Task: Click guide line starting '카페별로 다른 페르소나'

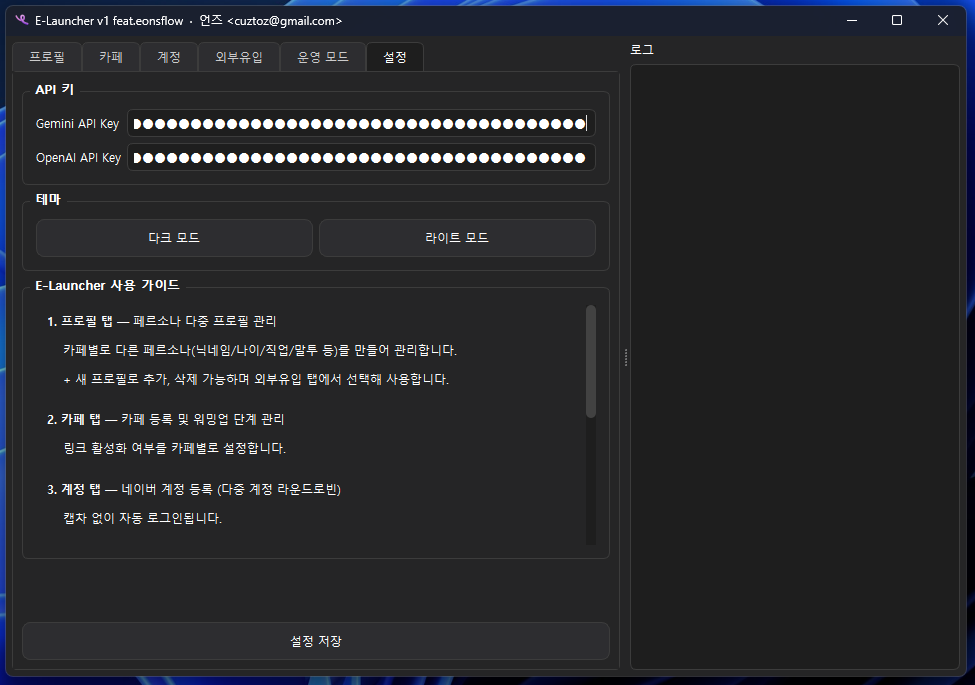Action: pyautogui.click(x=260, y=351)
